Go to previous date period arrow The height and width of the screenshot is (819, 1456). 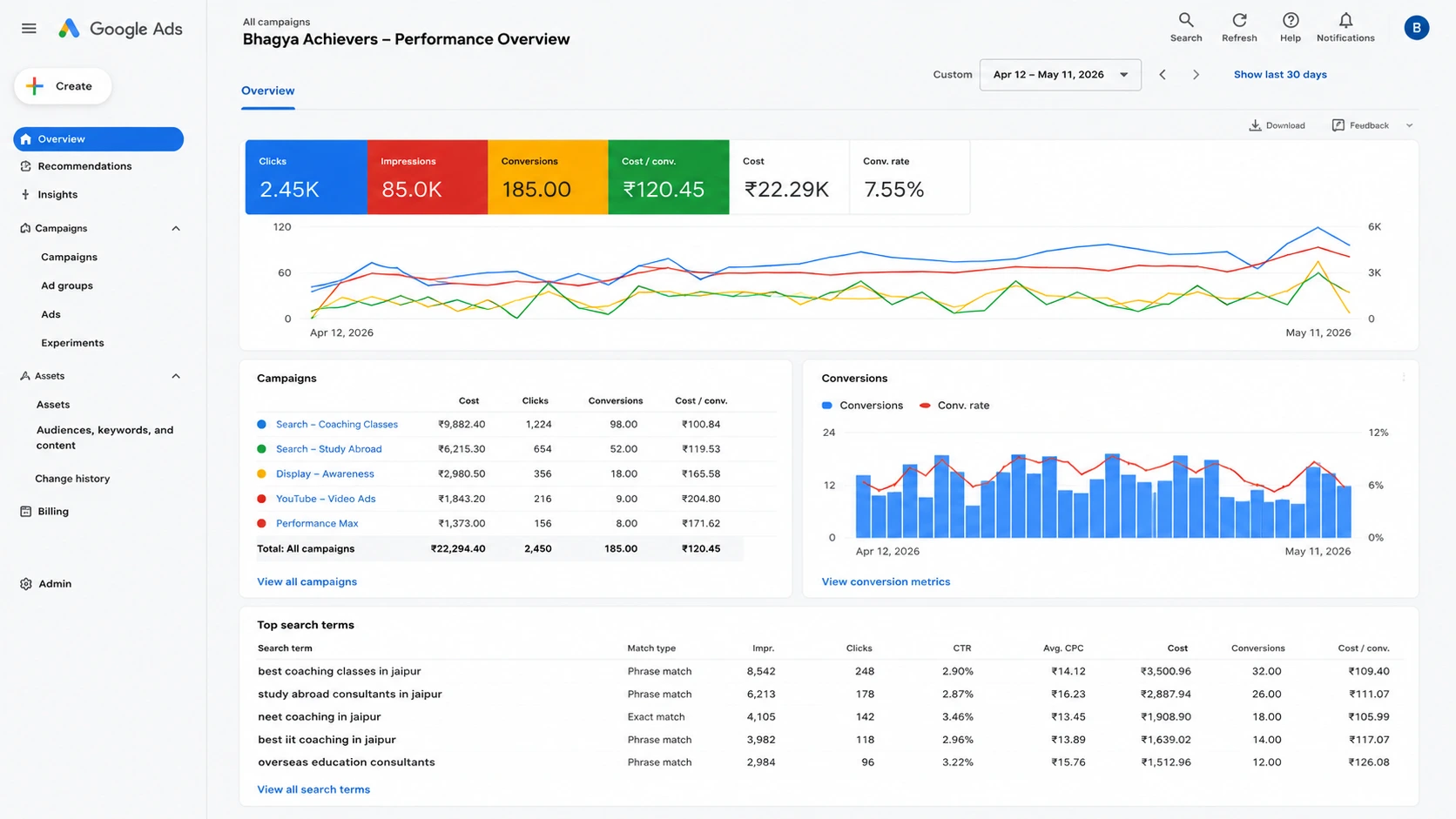click(x=1163, y=75)
